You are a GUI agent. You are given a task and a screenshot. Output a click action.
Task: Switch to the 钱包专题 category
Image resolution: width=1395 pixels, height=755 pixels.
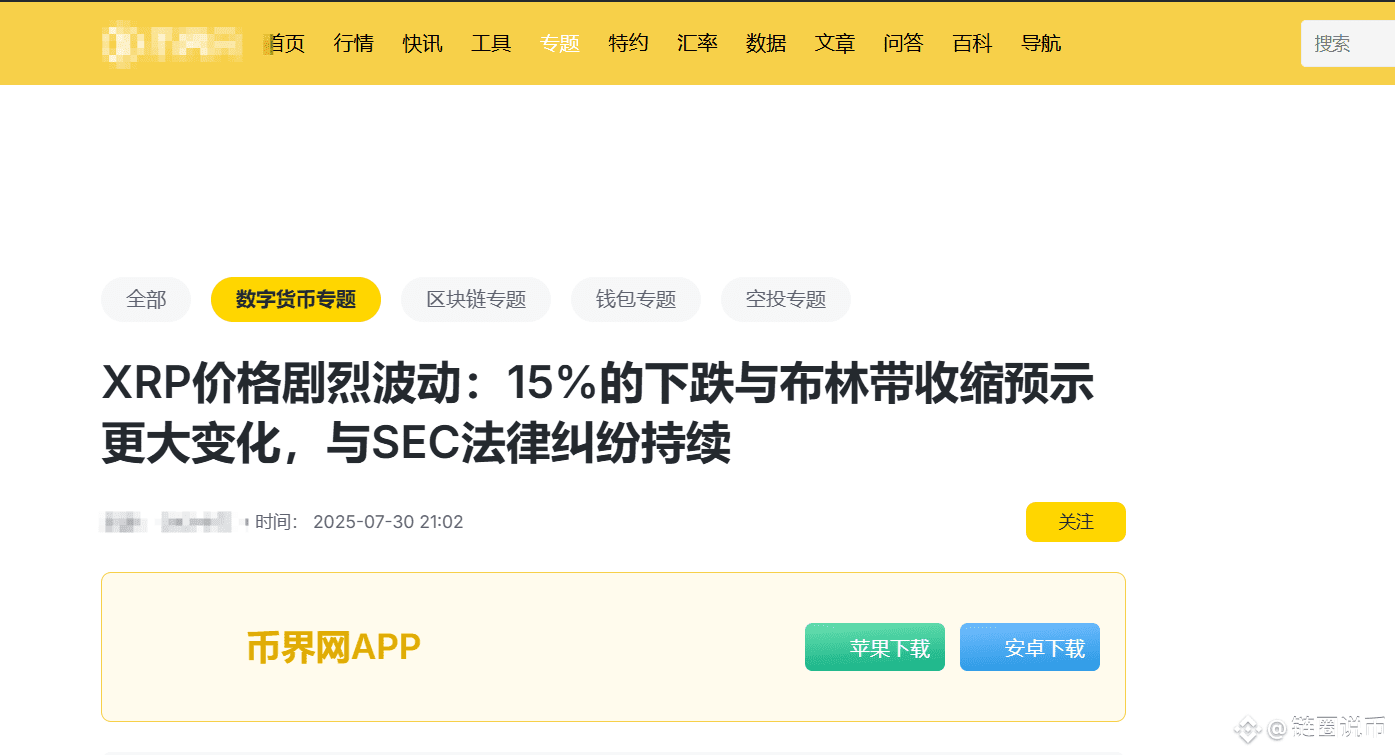tap(636, 299)
